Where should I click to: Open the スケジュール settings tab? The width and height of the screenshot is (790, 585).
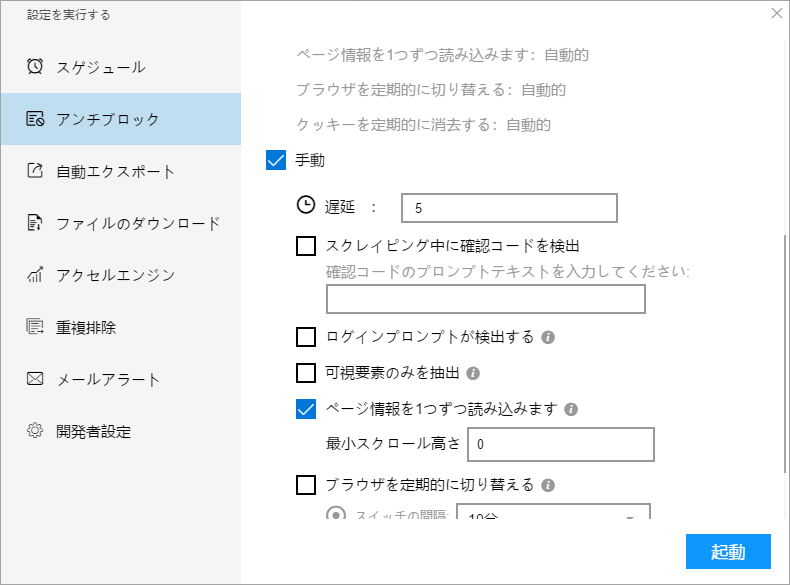point(100,67)
